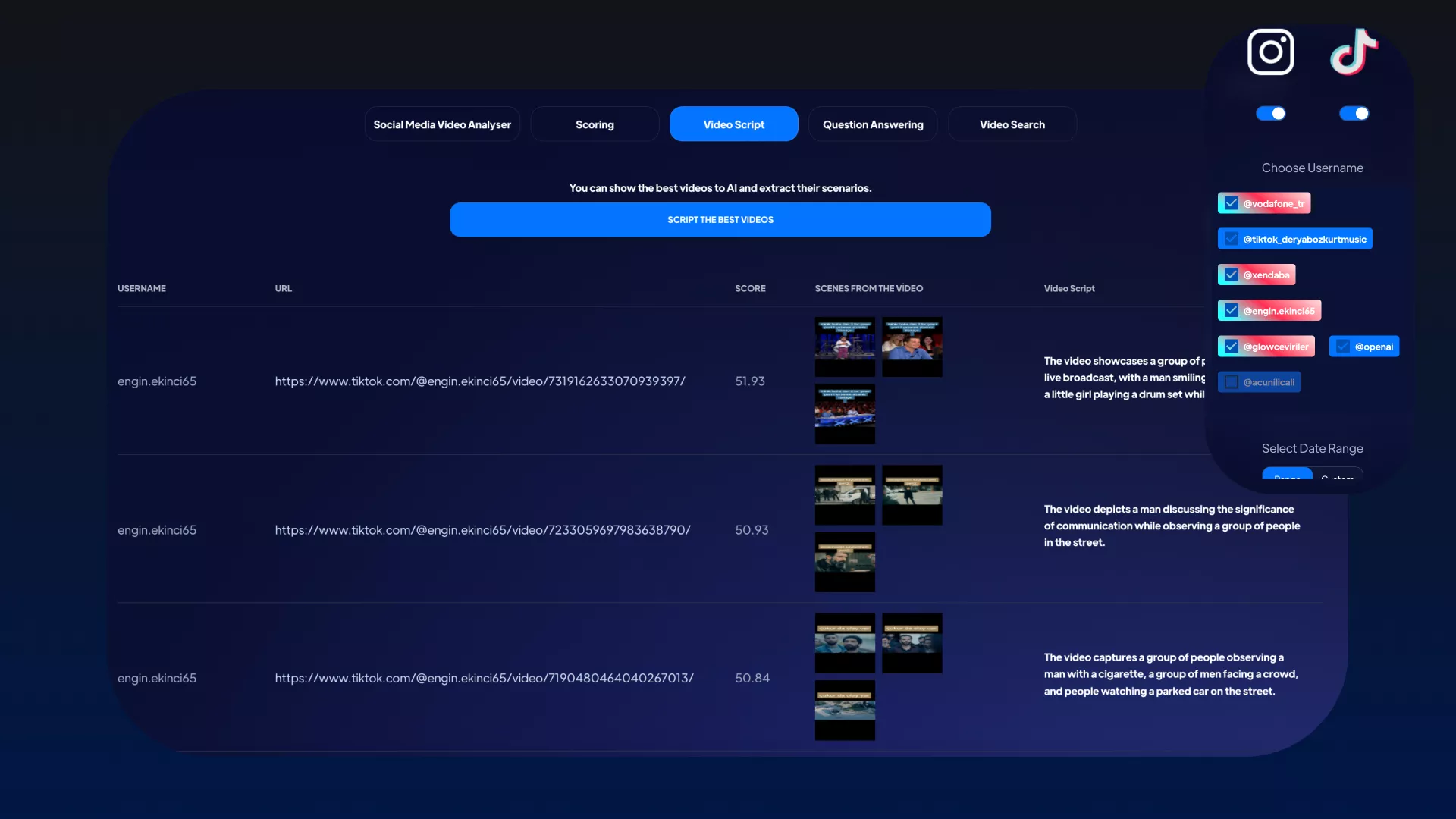This screenshot has width=1456, height=819.
Task: Open the TikTok URL with score 50.84
Action: (484, 678)
